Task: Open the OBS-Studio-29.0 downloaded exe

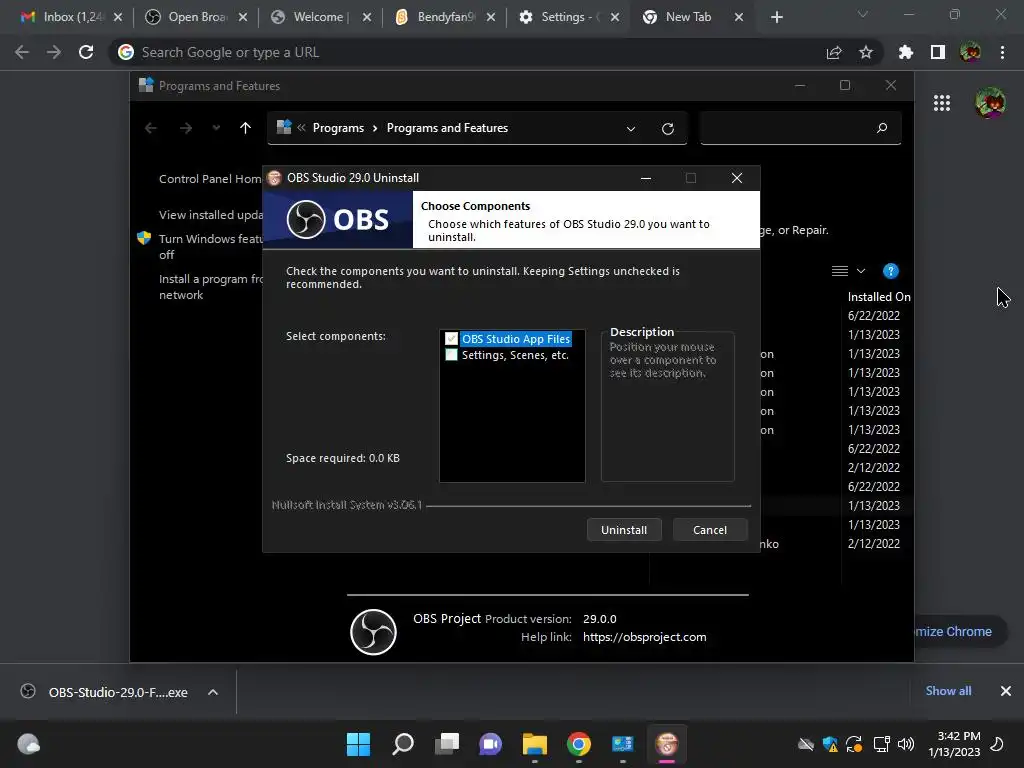Action: [104, 692]
